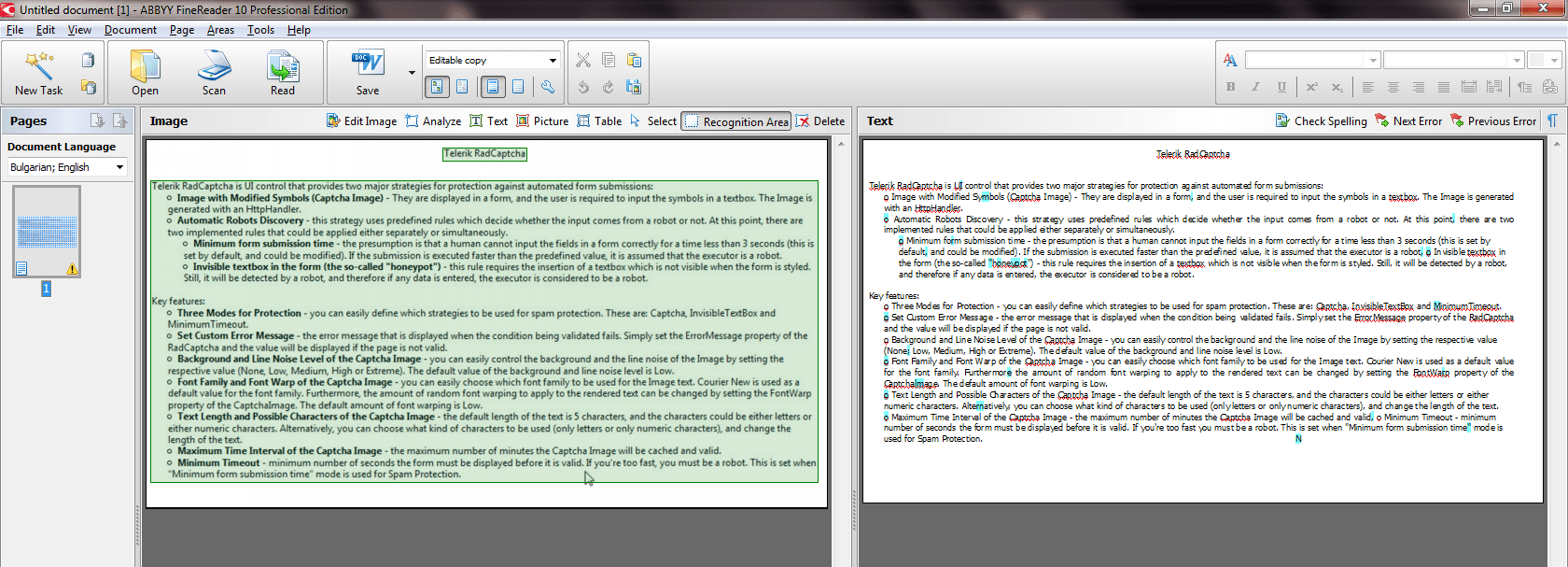Select the Picture area tool
Screen dimensions: 1568x567
(x=542, y=121)
